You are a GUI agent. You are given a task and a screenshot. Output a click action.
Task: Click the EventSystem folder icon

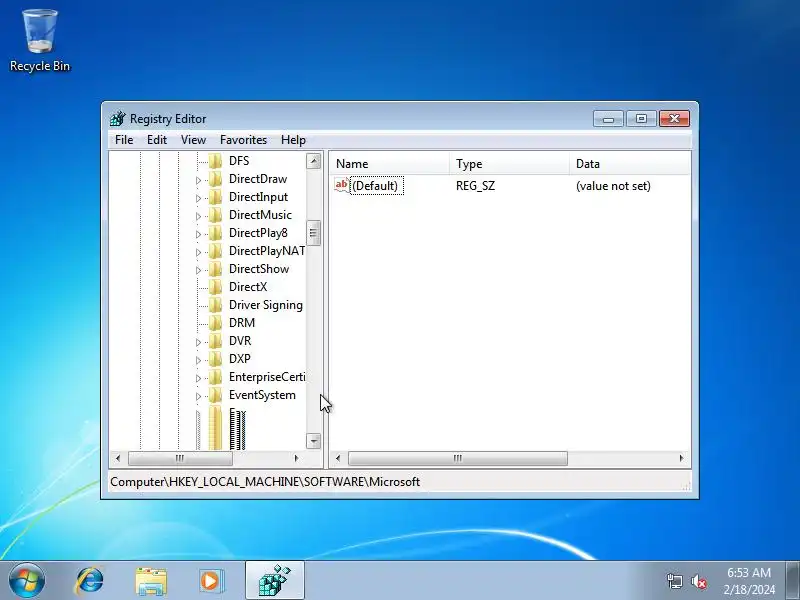click(216, 395)
